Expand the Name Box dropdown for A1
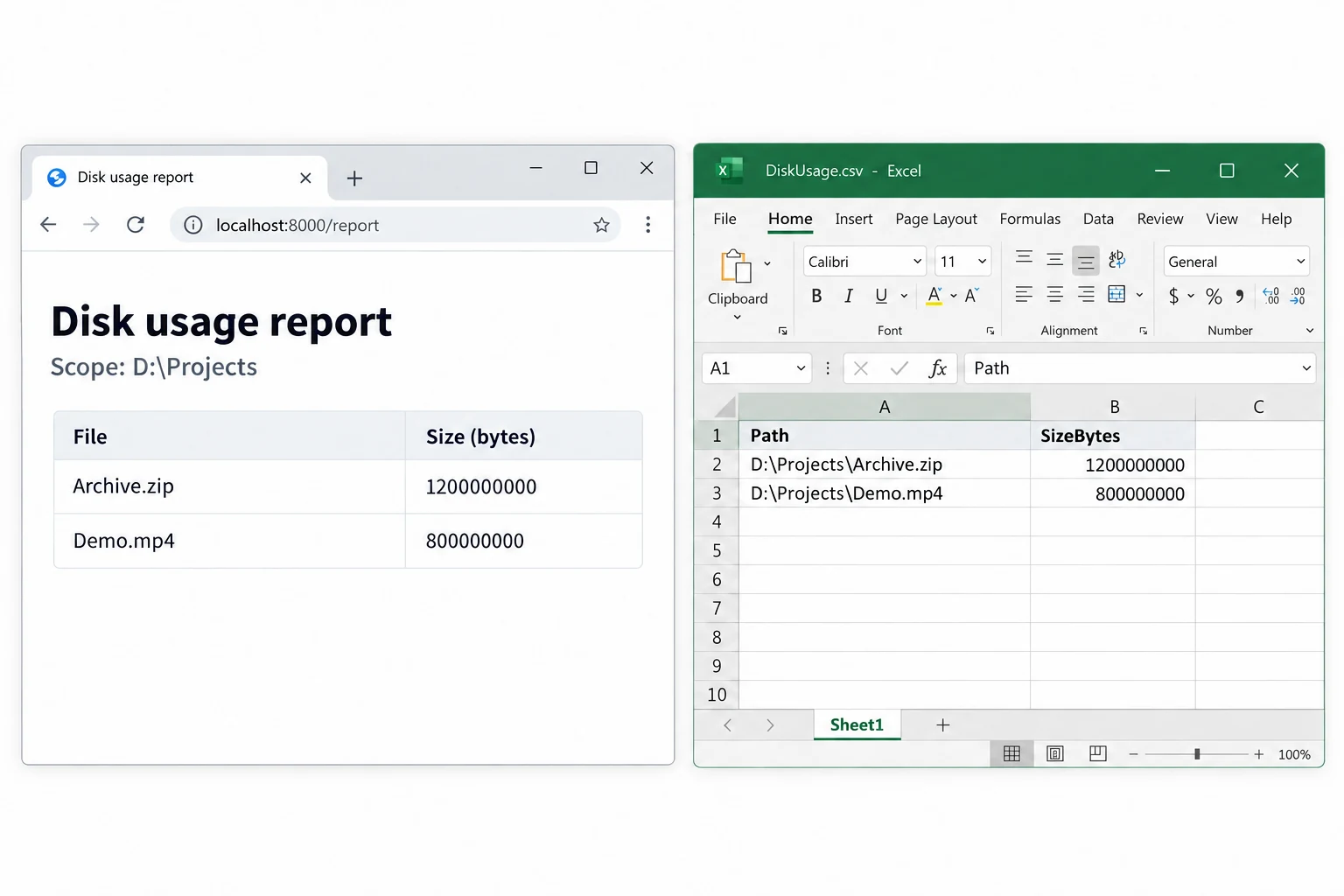The height and width of the screenshot is (896, 1344). (801, 368)
